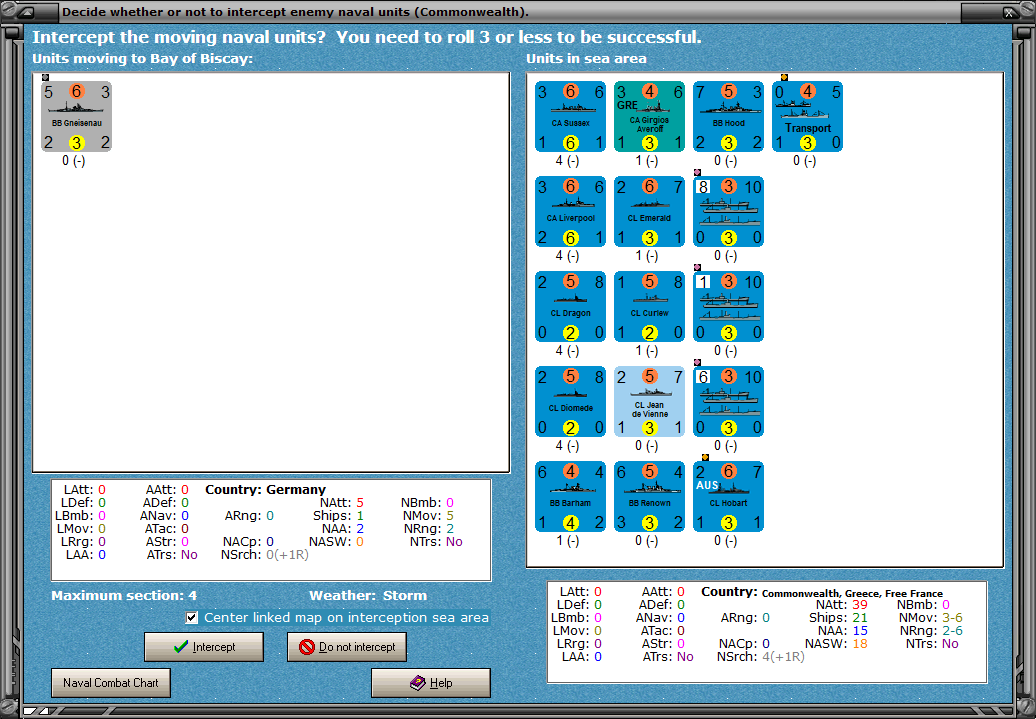Click Units moving to Bay of Biscay heading
This screenshot has width=1036, height=719.
coord(143,58)
